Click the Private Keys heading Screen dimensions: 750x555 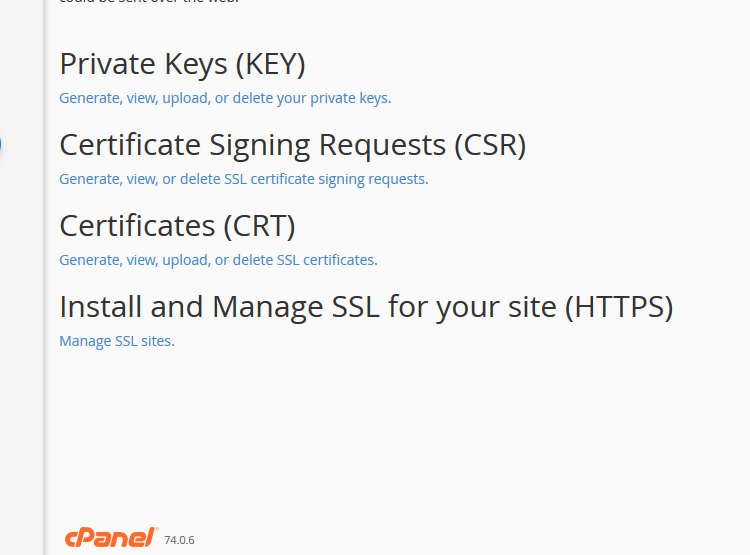coord(182,64)
